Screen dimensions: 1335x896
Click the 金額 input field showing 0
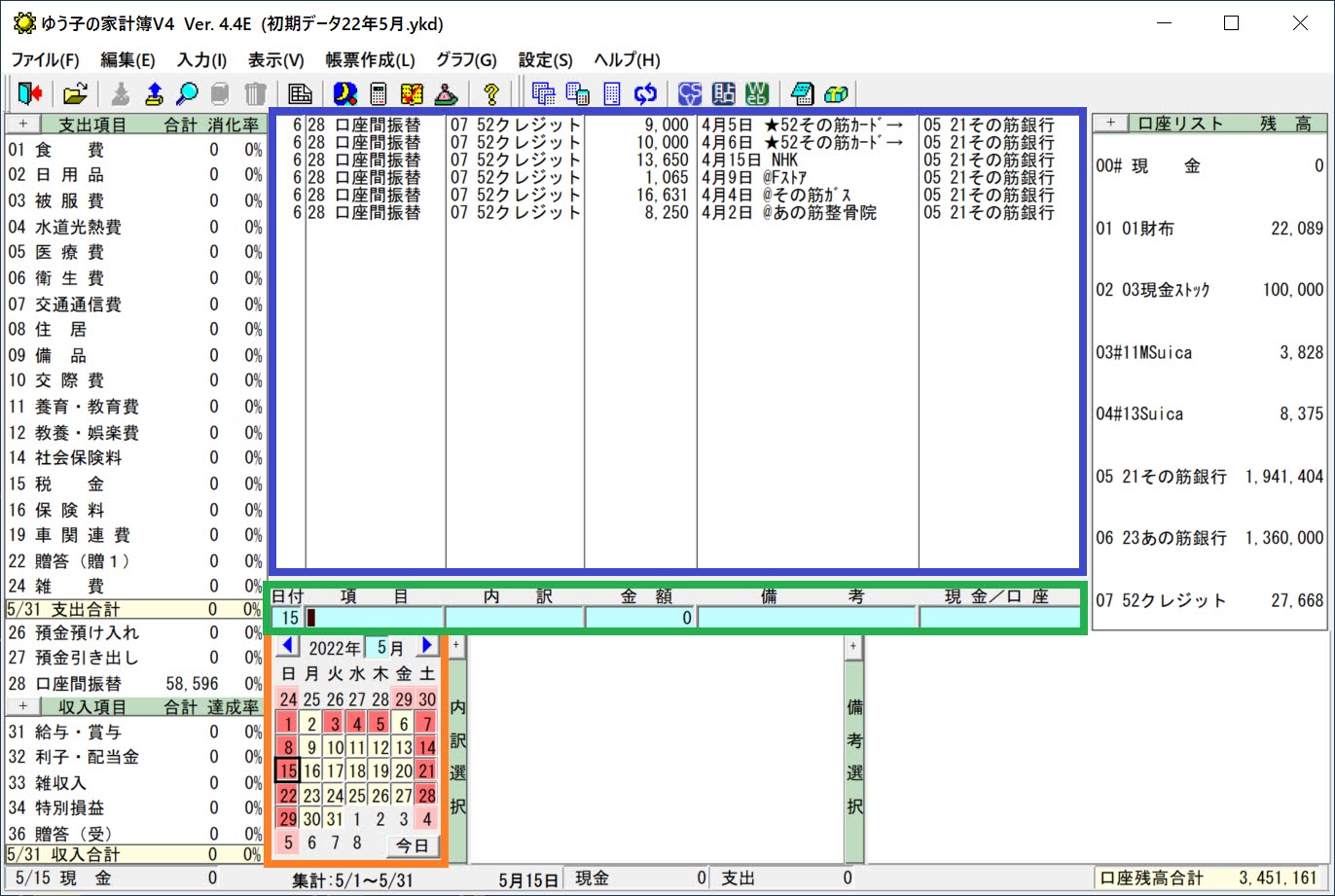point(640,617)
